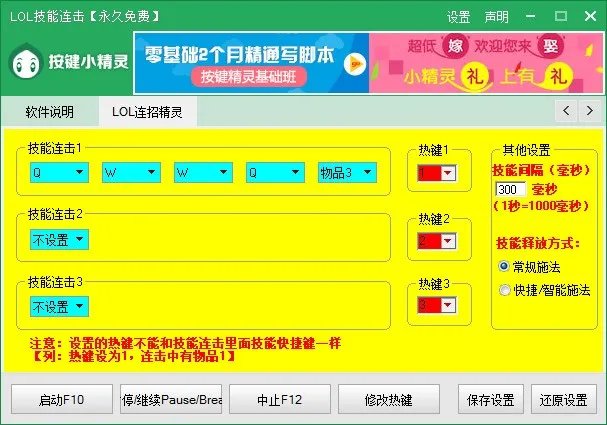Open second dropdown (W) in 技能连击1
The width and height of the screenshot is (607, 425).
pyautogui.click(x=131, y=172)
